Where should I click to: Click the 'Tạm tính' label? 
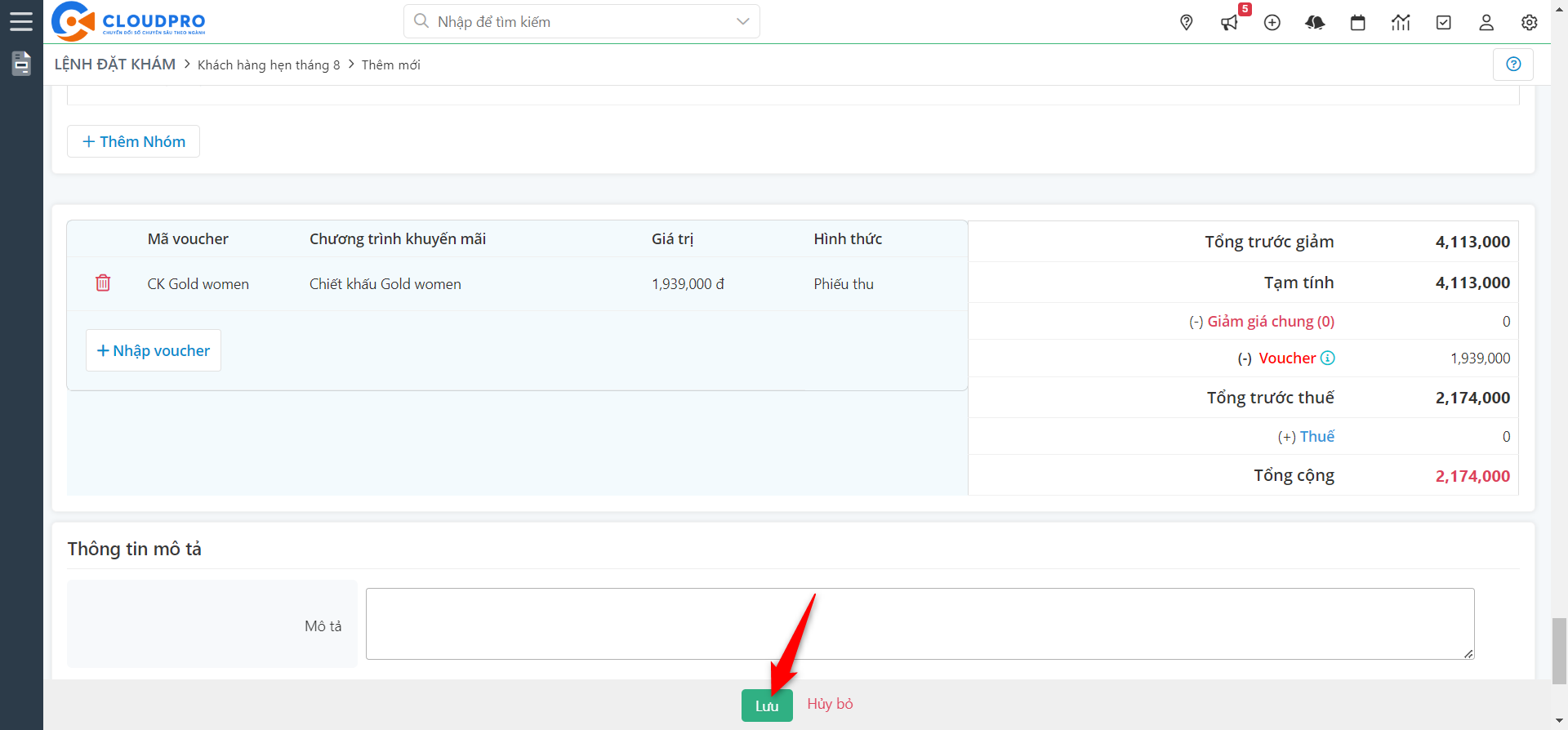coord(1298,283)
